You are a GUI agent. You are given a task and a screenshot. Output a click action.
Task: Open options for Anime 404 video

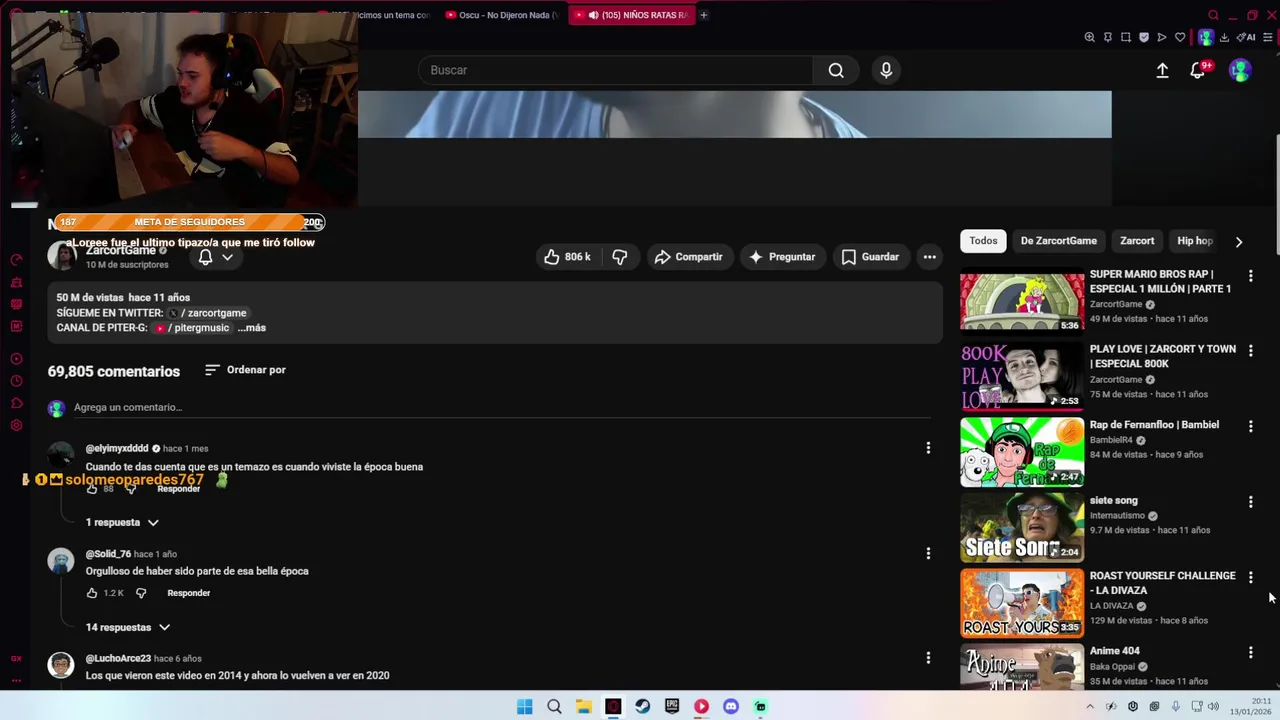pyautogui.click(x=1250, y=652)
